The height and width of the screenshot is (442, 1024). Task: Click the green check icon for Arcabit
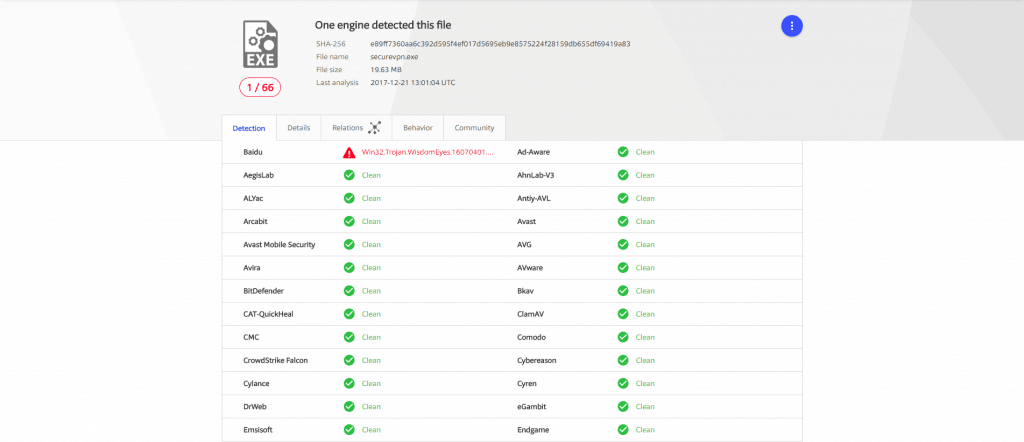tap(349, 221)
